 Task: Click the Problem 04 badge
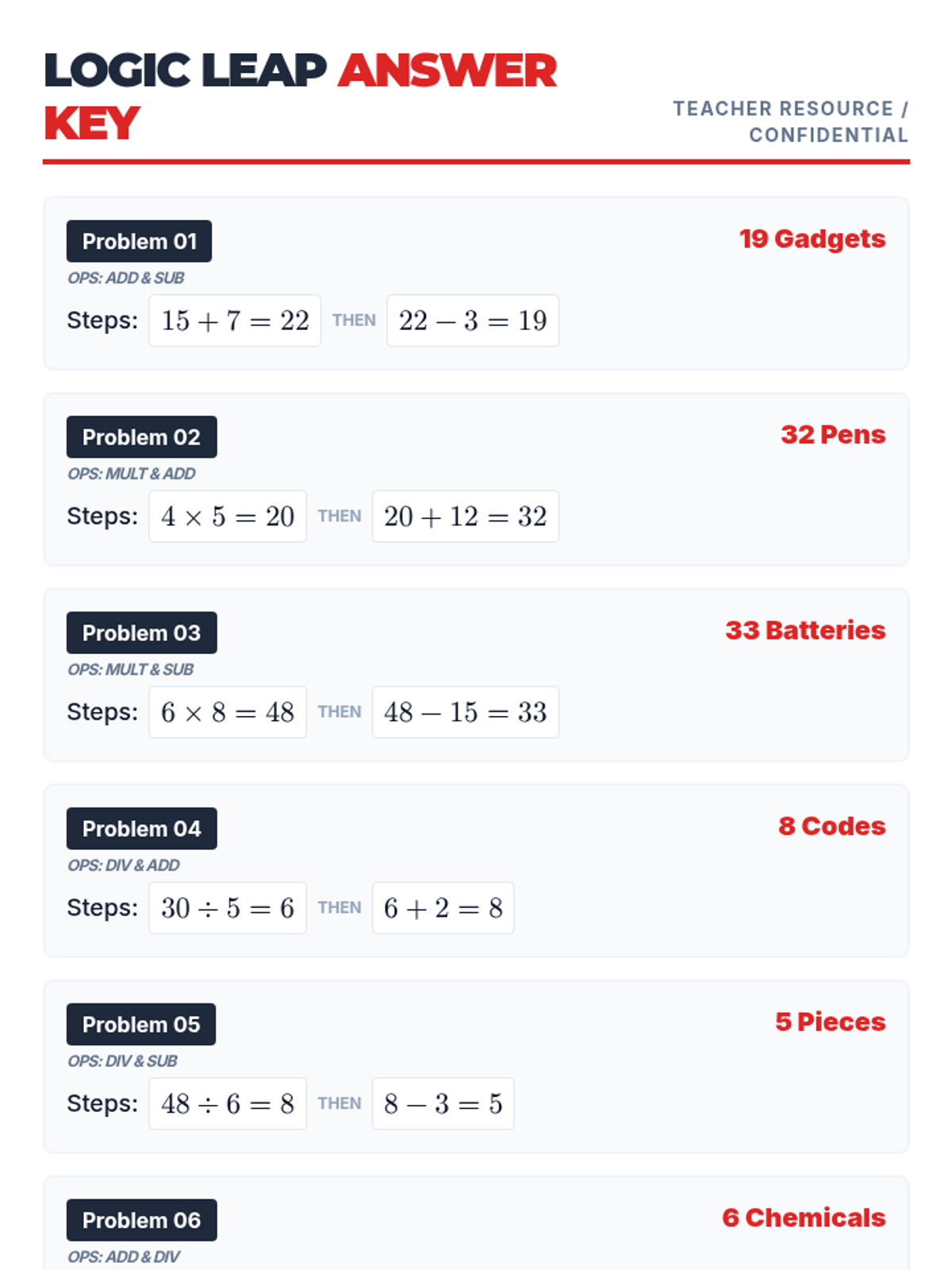141,829
